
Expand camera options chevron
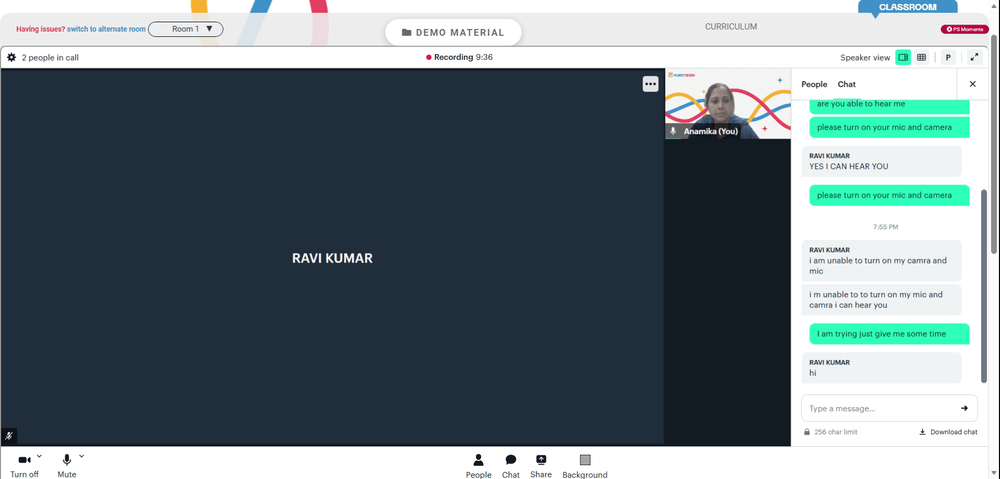pos(39,456)
